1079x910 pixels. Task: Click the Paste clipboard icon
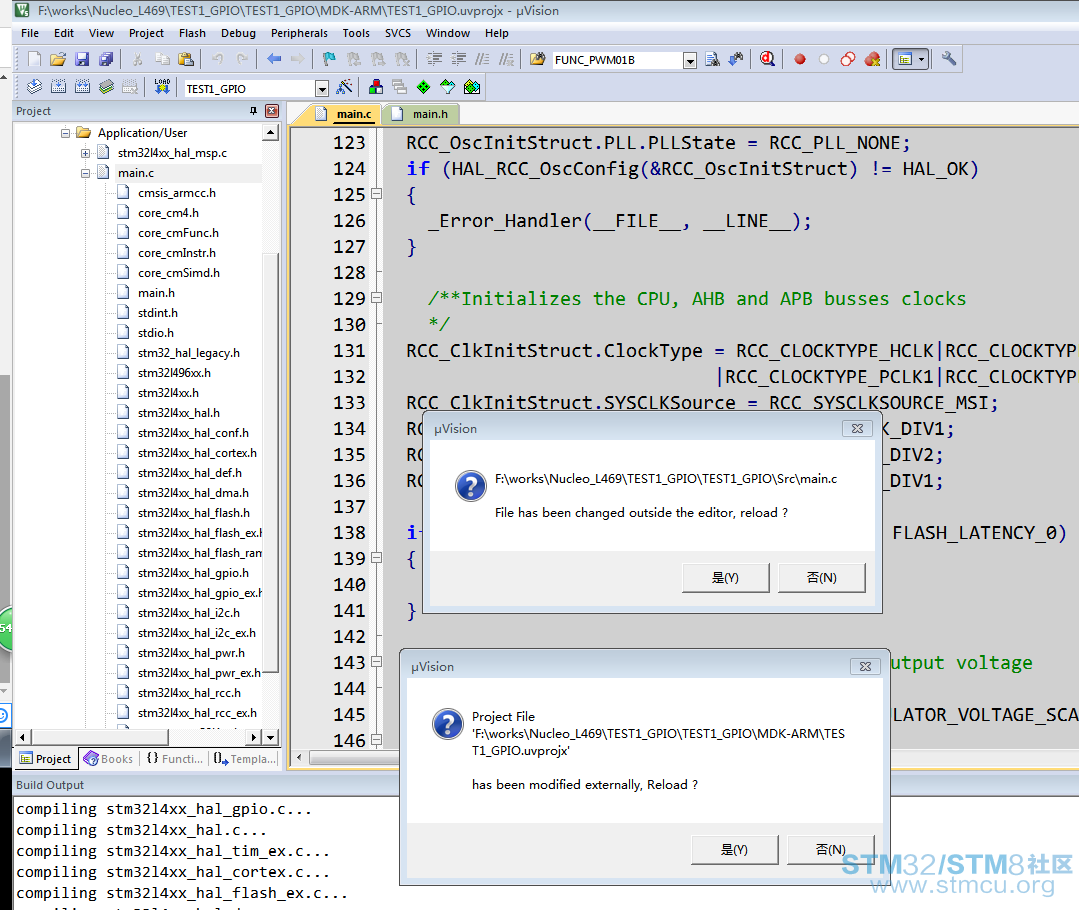pos(186,59)
